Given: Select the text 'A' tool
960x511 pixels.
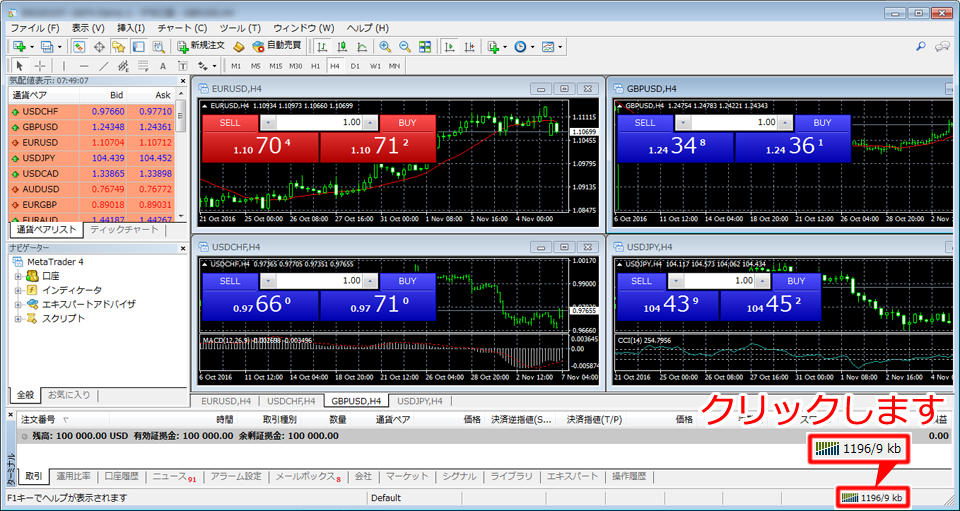Looking at the screenshot, I should [163, 65].
